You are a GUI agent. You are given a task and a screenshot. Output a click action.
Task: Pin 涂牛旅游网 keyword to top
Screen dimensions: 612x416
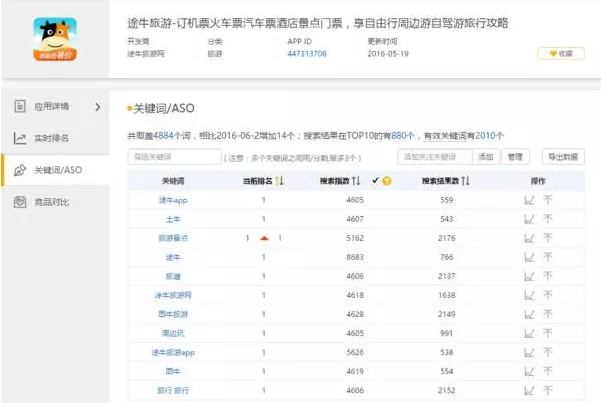(x=548, y=295)
